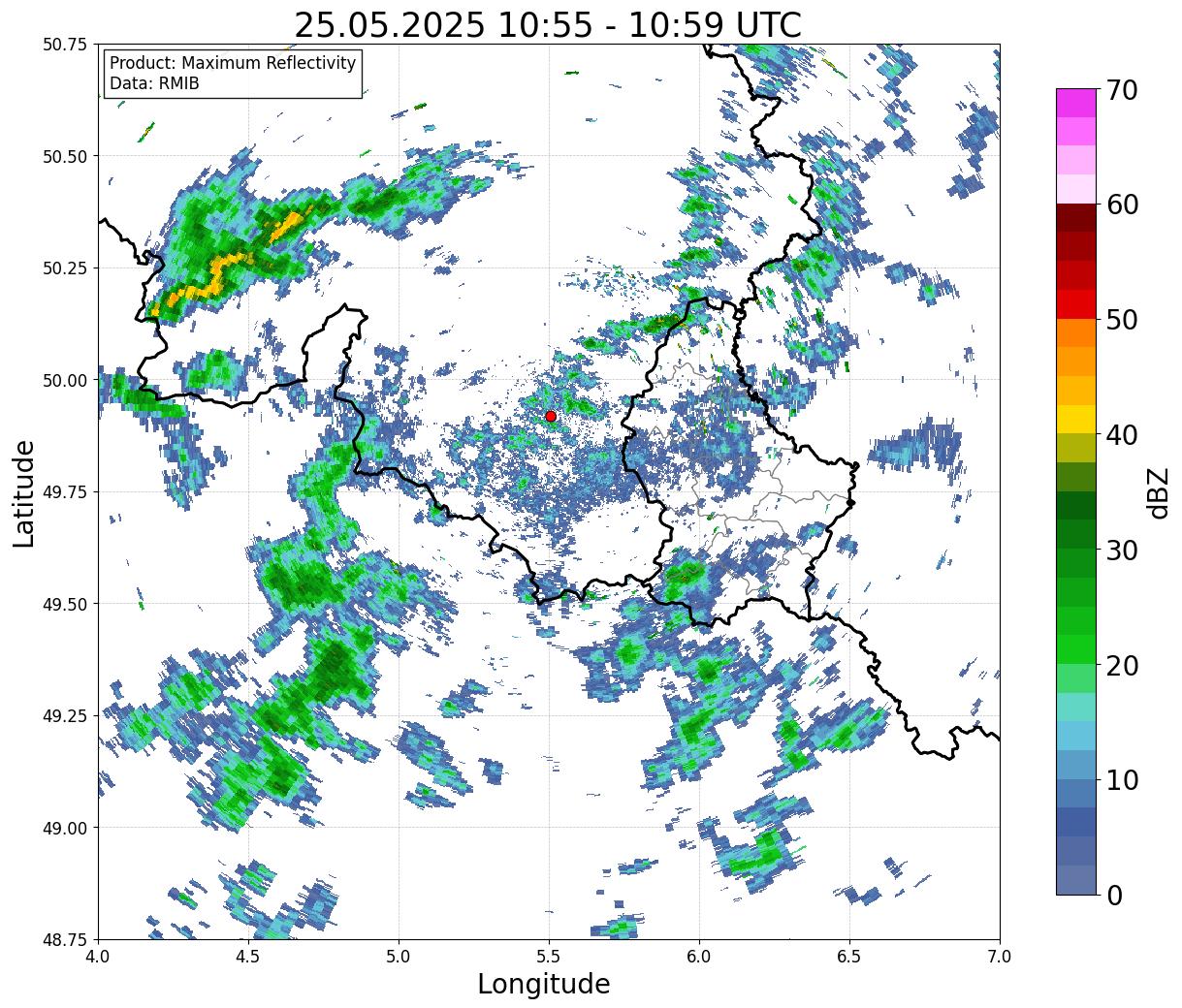1182x1008 pixels.
Task: Click the slate blue bottom colorbar swatch
Action: (x=1076, y=880)
